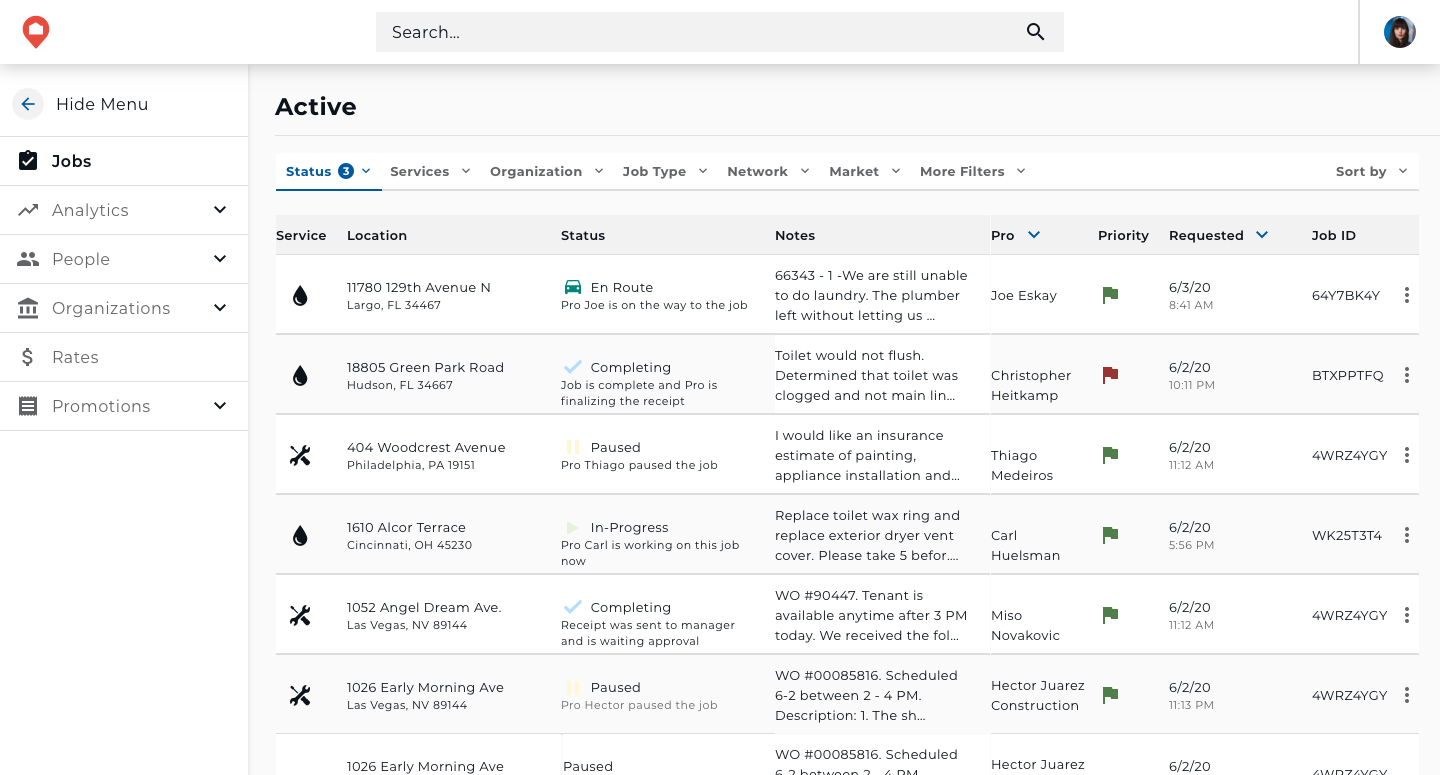Image resolution: width=1440 pixels, height=775 pixels.
Task: Click the water drop icon for 1610 Alcor Terrace
Action: [300, 536]
